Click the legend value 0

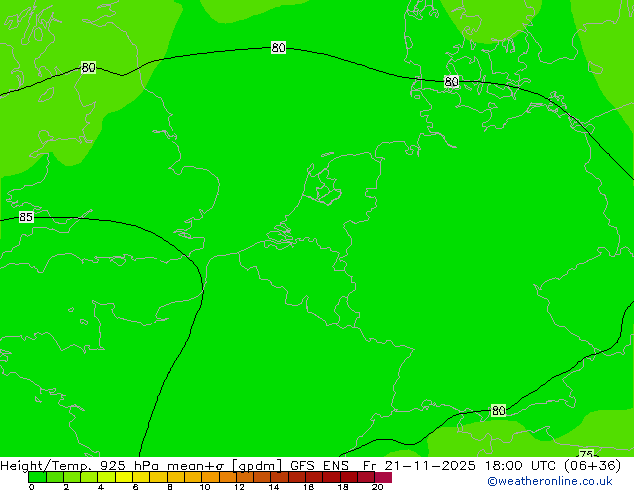click(x=32, y=487)
